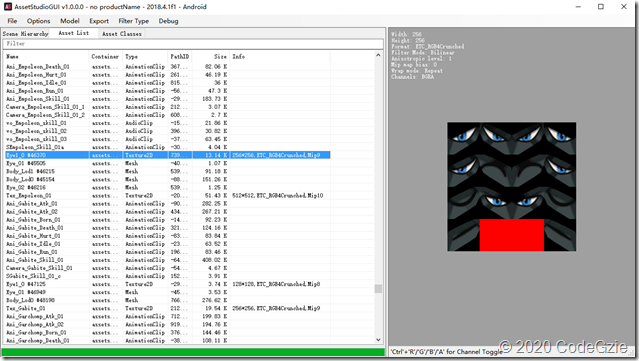Sort by the Type column header

[145, 57]
